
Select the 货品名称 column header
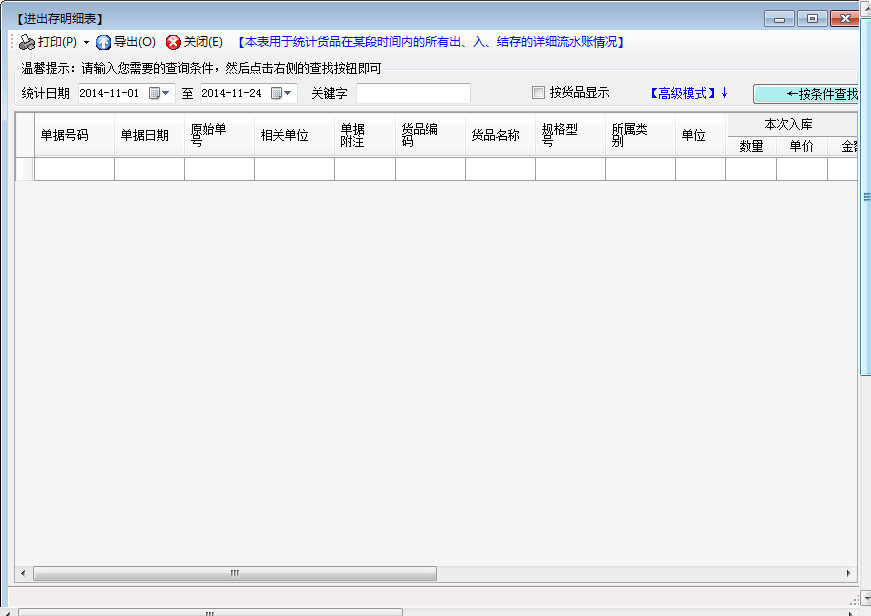pos(500,135)
